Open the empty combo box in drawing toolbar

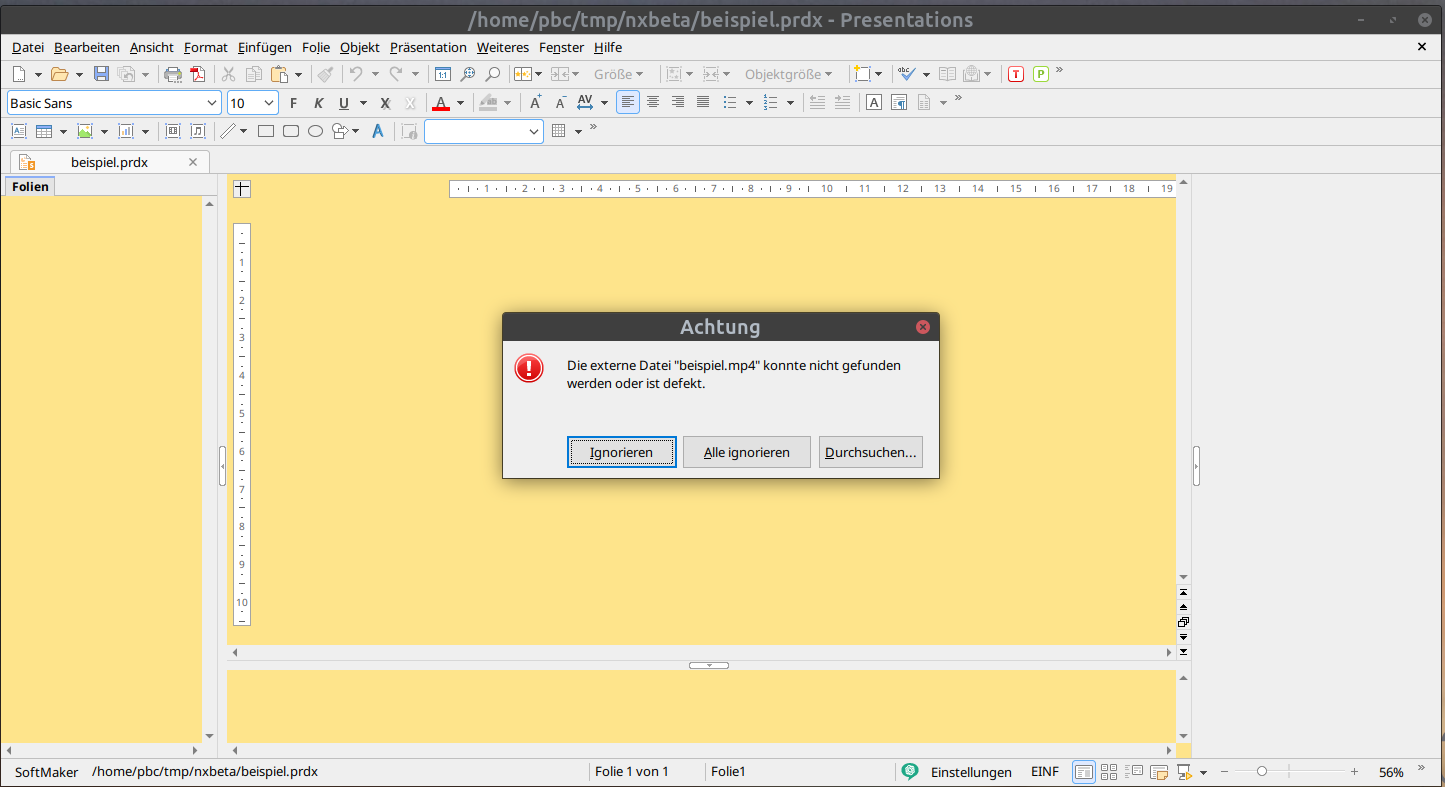(484, 131)
